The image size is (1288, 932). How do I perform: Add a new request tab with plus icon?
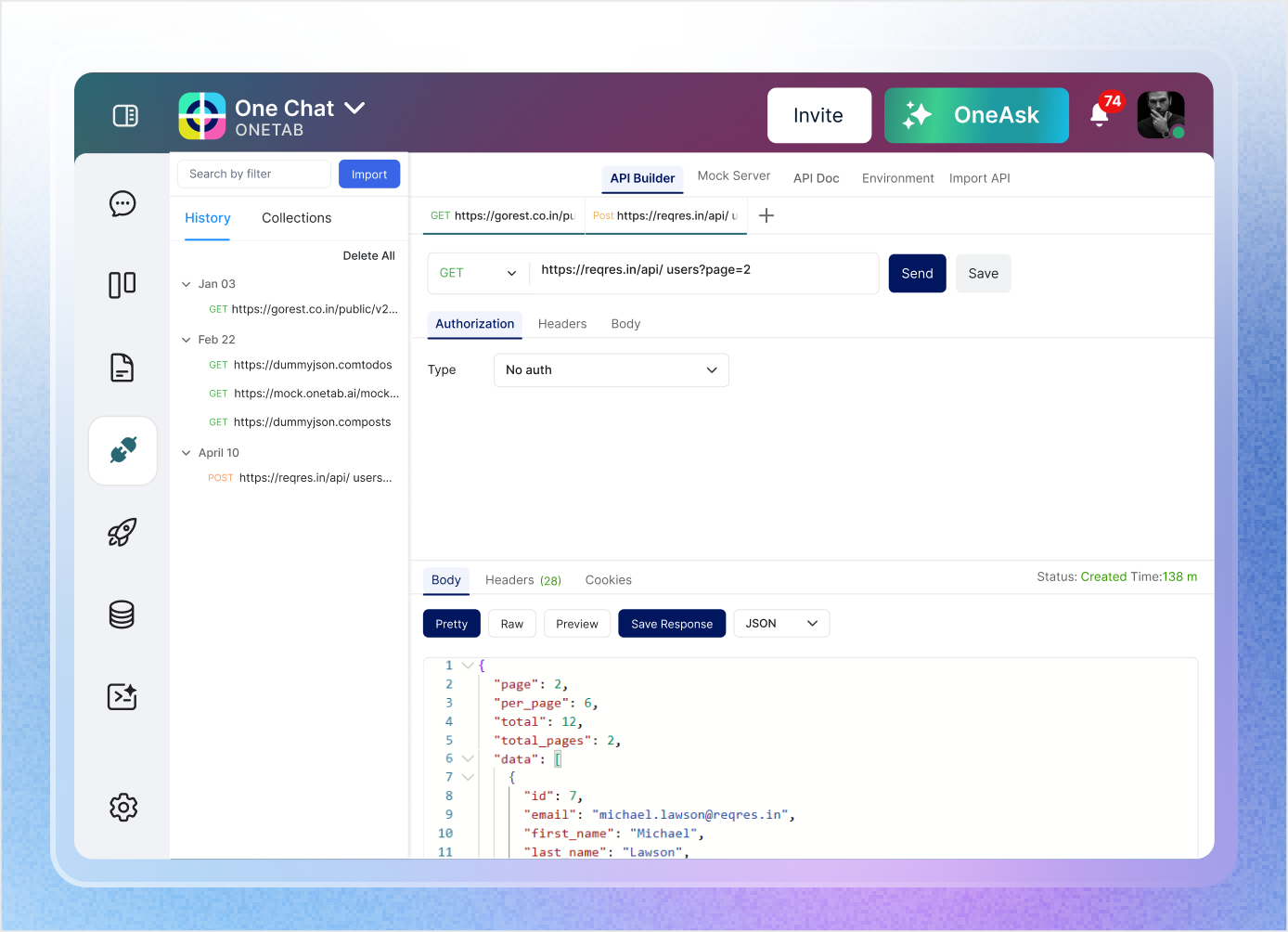pos(766,215)
